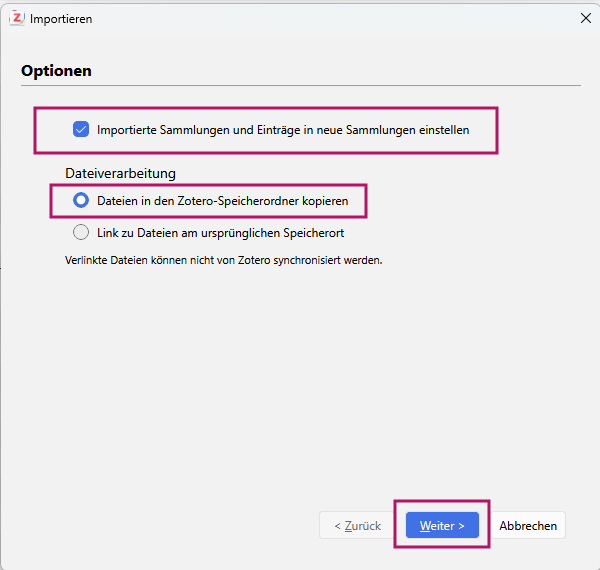
Task: Click the 'Verlinkte Dateien können nicht' note
Action: pos(223,260)
